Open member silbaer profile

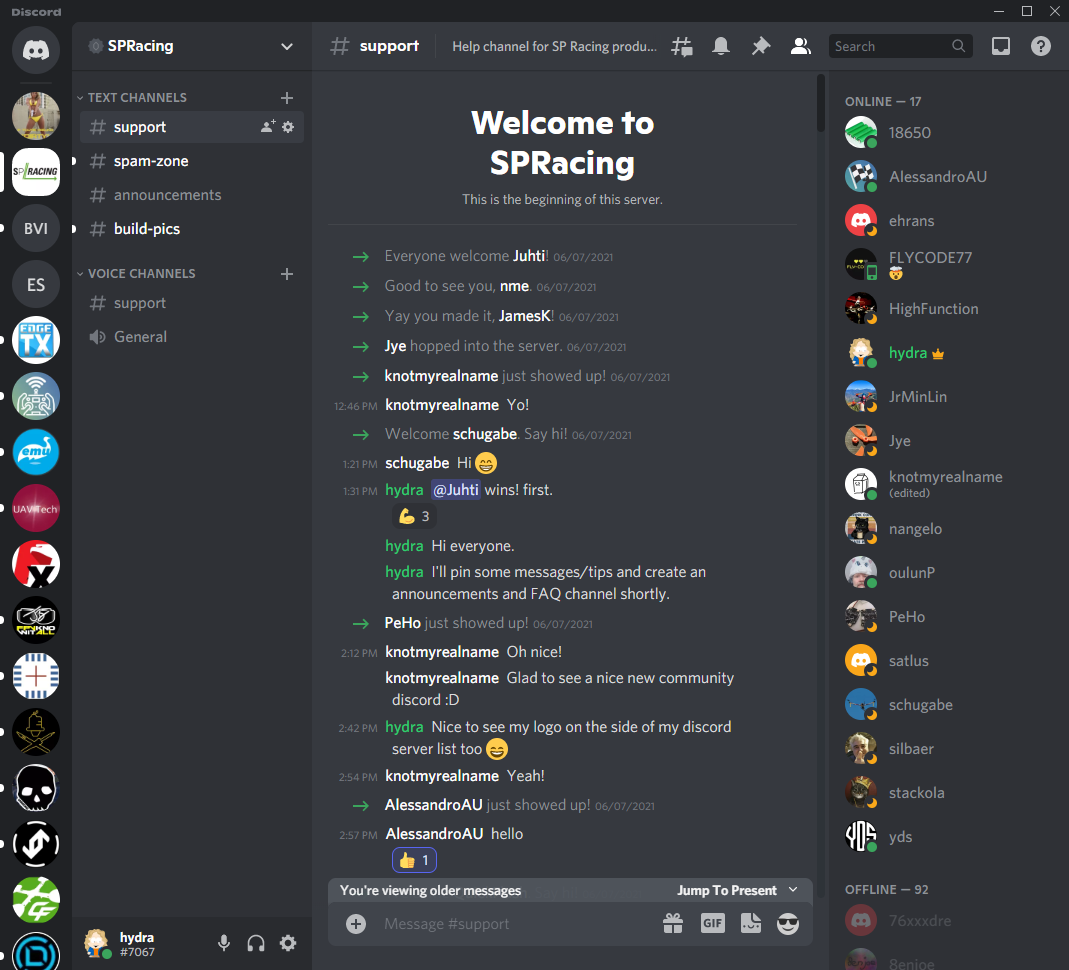[x=946, y=748]
